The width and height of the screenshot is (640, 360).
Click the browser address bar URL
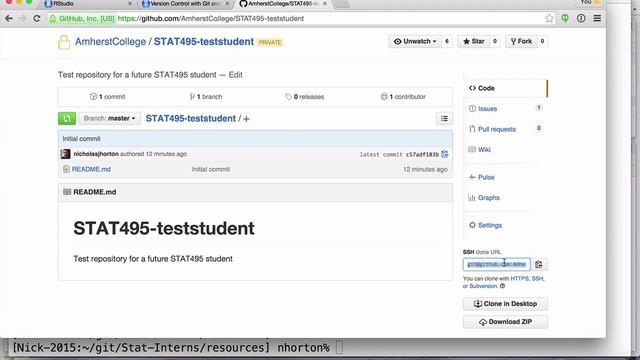(x=211, y=18)
